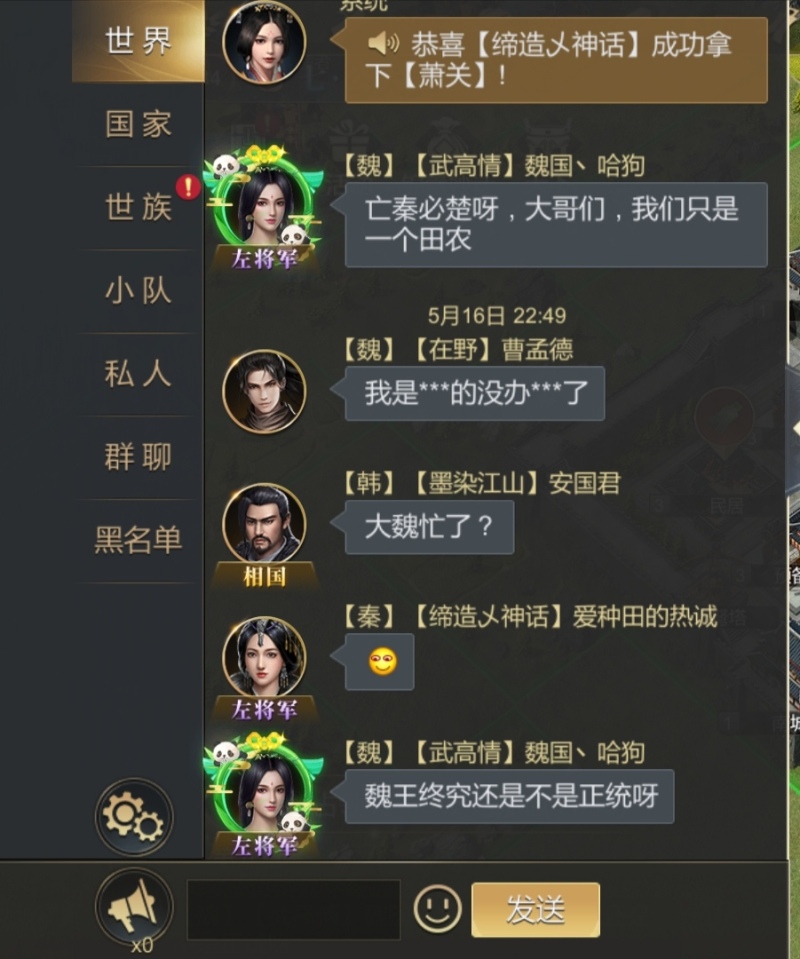This screenshot has width=800, height=959.
Task: Open chat settings gear icon
Action: [134, 817]
